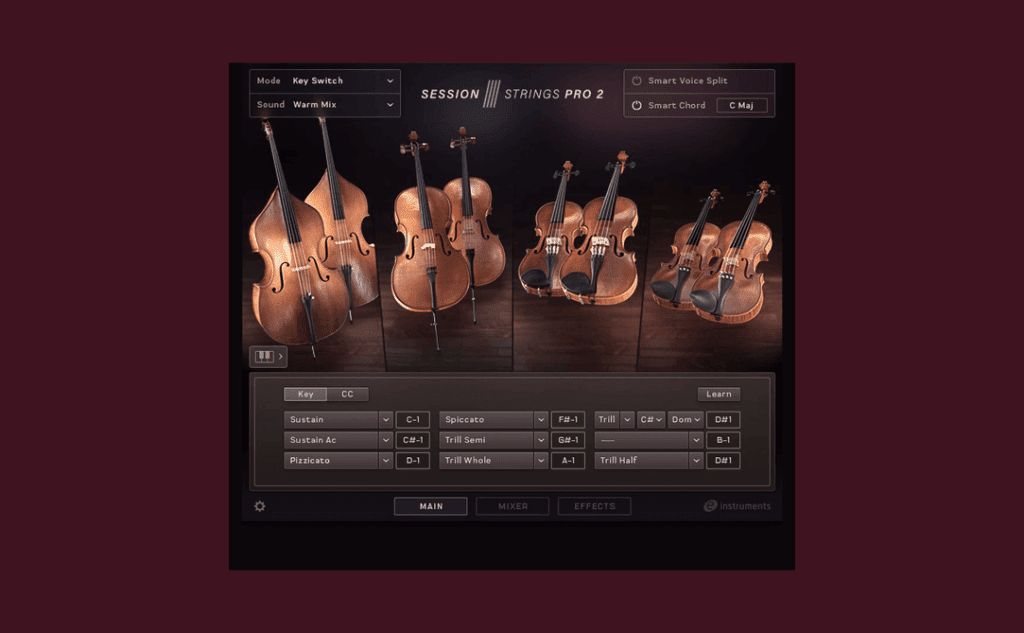Viewport: 1024px width, 633px height.
Task: Click the C-1 key assignment field
Action: point(413,419)
